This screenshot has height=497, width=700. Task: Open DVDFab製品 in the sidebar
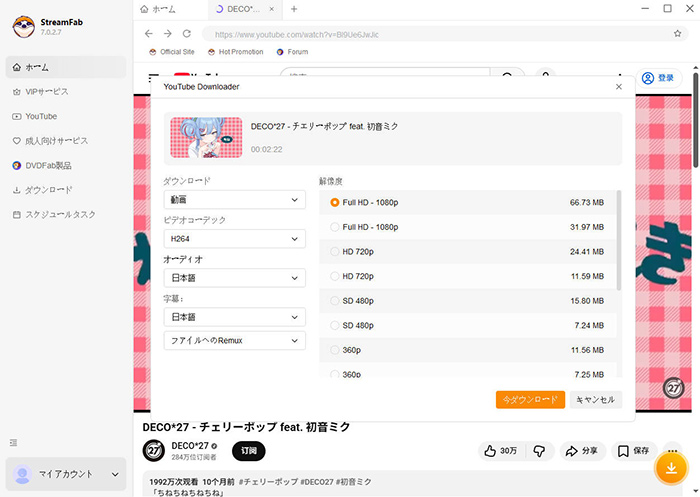click(66, 166)
